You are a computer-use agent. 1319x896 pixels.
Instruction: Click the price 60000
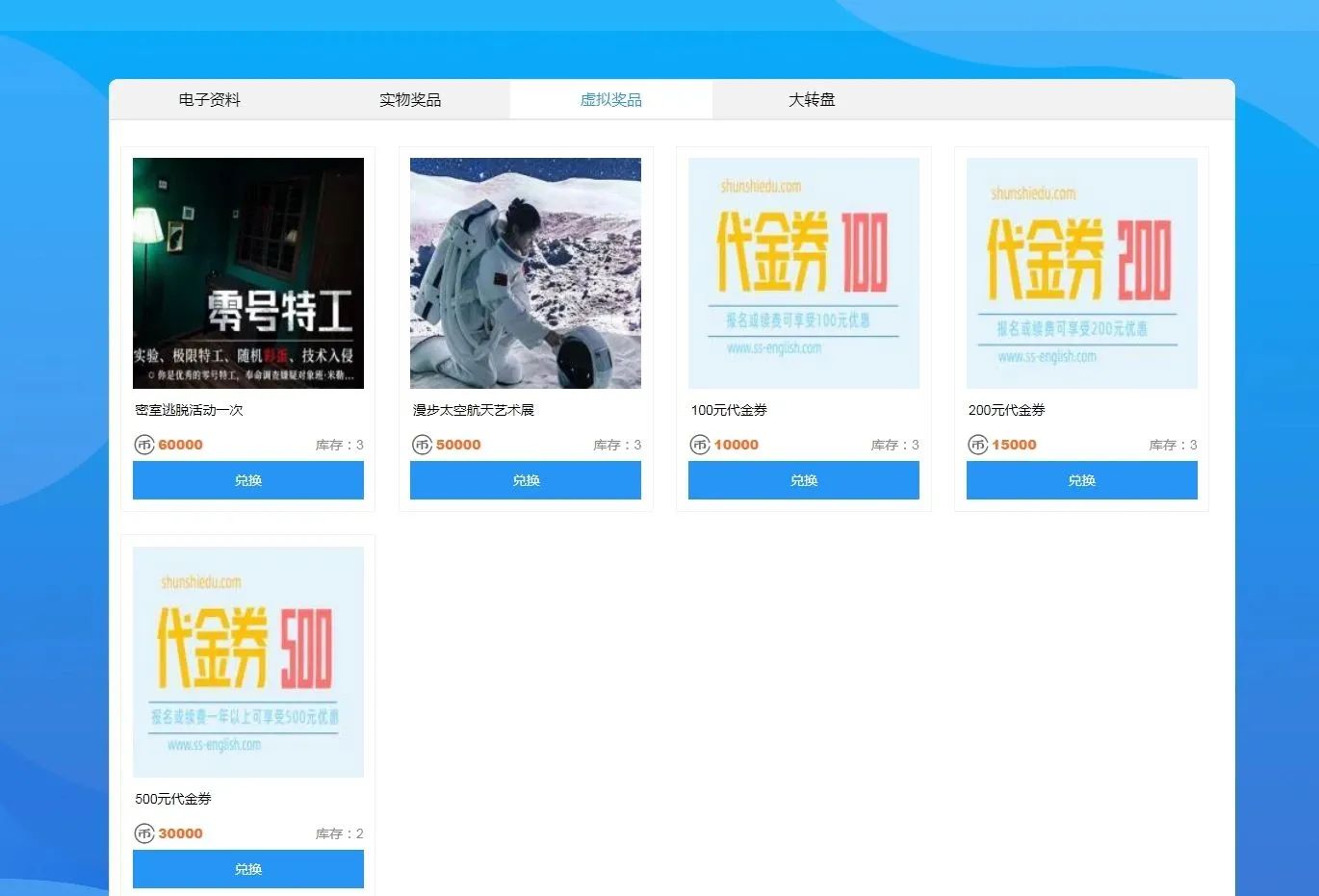181,445
